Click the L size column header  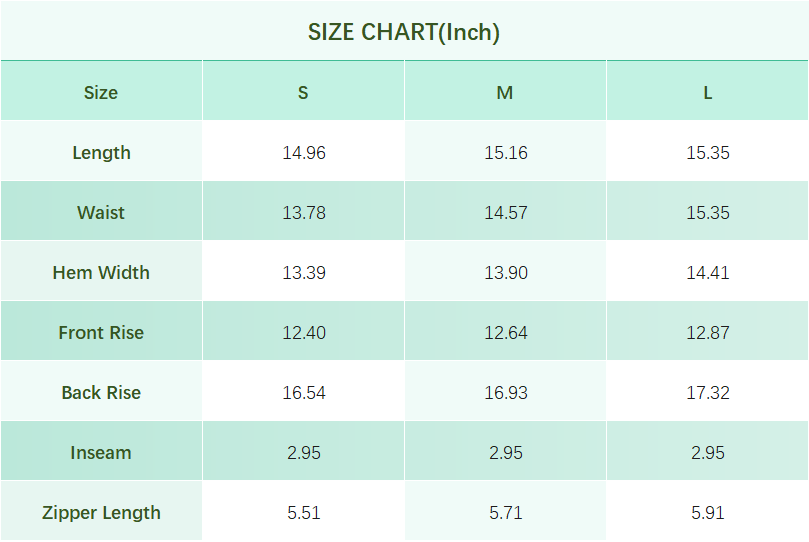[707, 93]
